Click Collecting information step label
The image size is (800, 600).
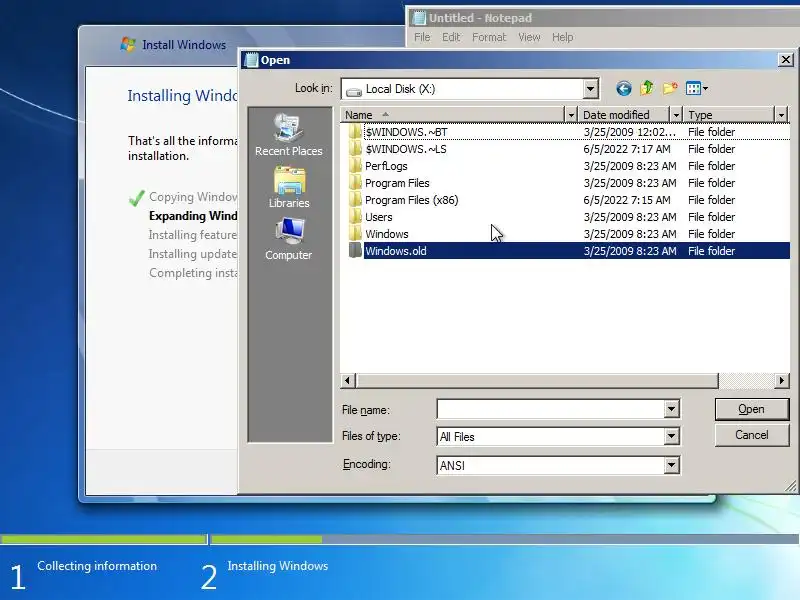click(97, 566)
